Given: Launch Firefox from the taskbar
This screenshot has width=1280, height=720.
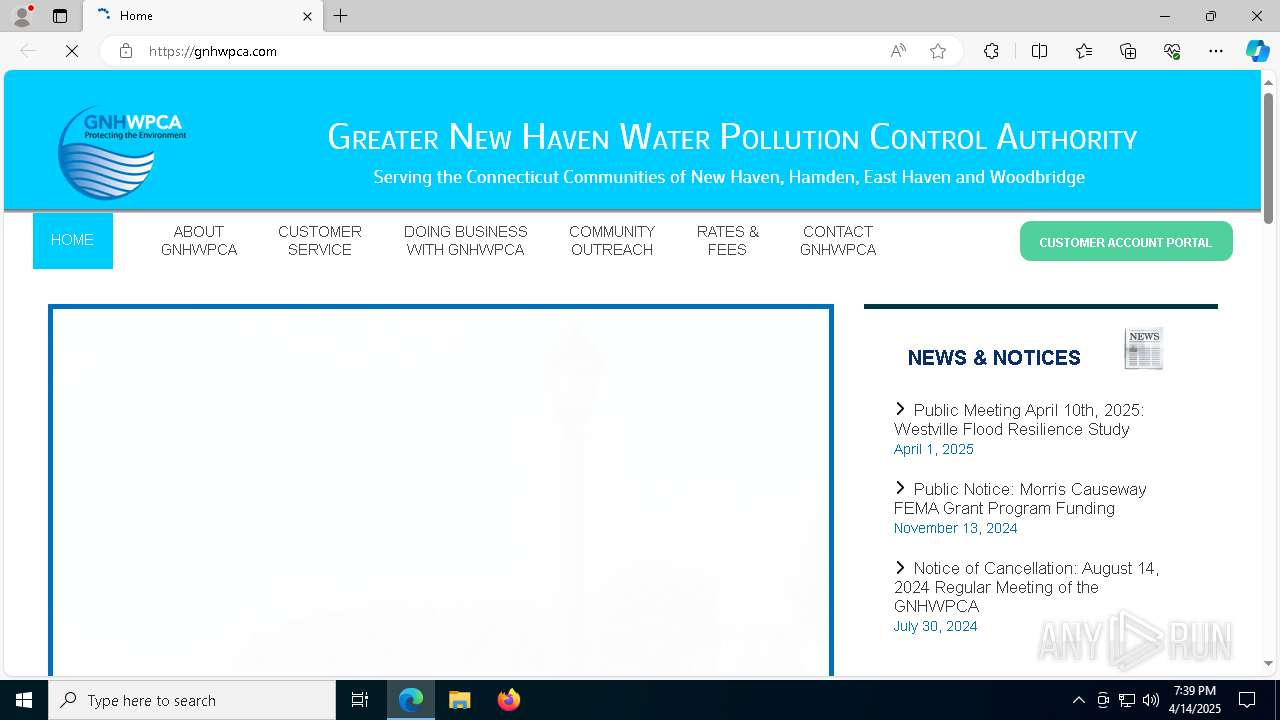Looking at the screenshot, I should pos(508,700).
